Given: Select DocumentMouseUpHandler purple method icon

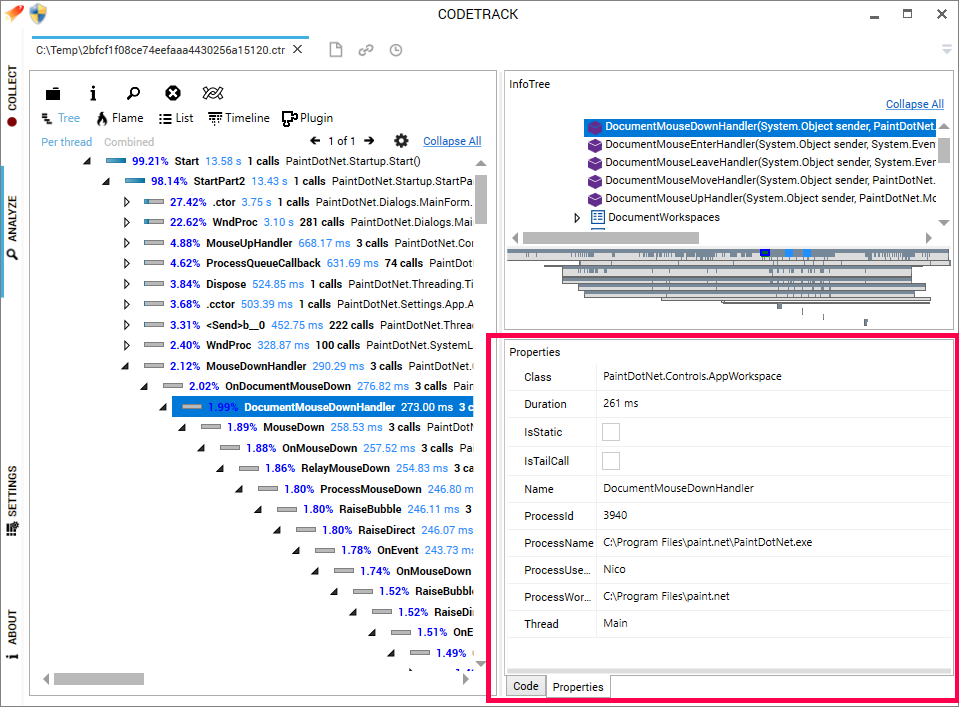Looking at the screenshot, I should (594, 199).
